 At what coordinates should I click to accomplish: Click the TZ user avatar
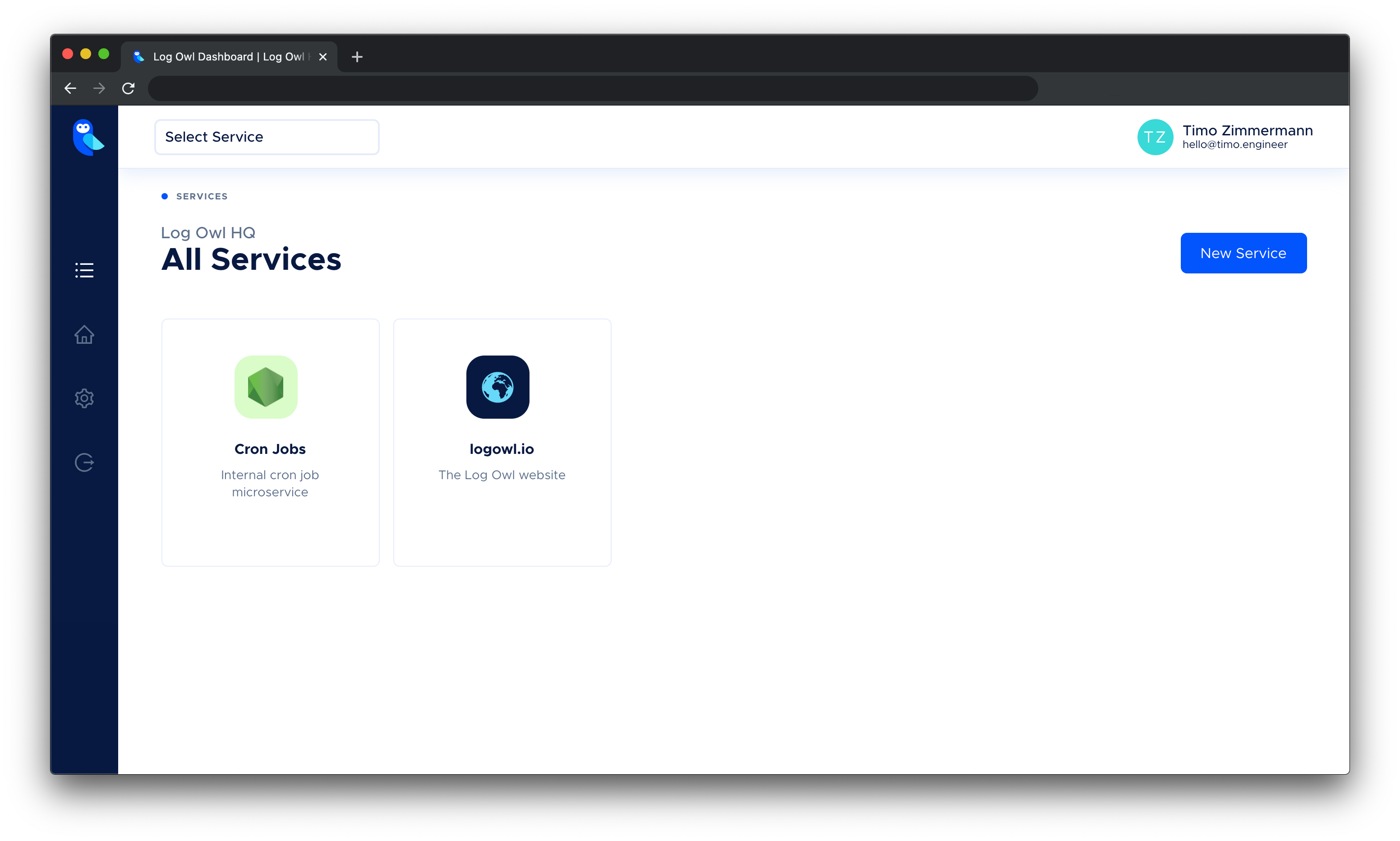click(x=1154, y=137)
